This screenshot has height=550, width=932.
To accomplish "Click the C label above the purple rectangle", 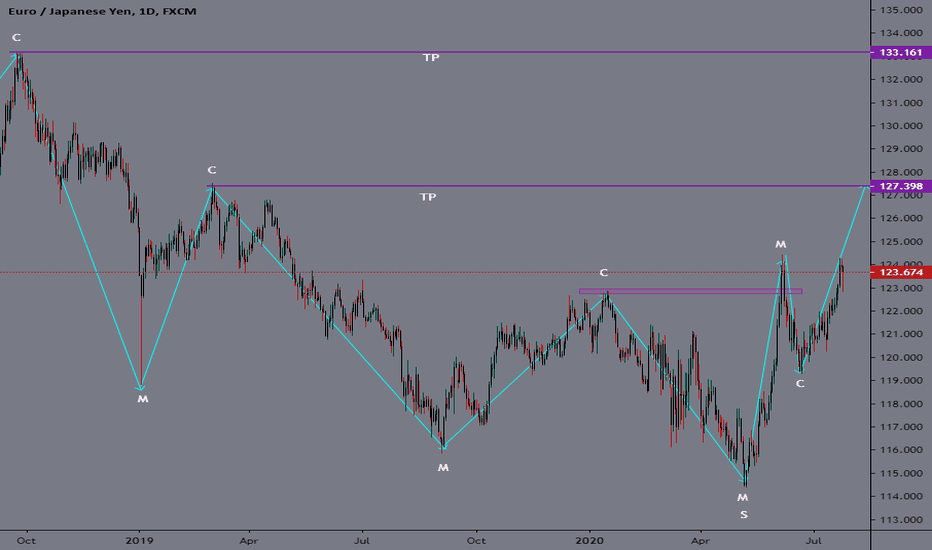I will (x=603, y=273).
